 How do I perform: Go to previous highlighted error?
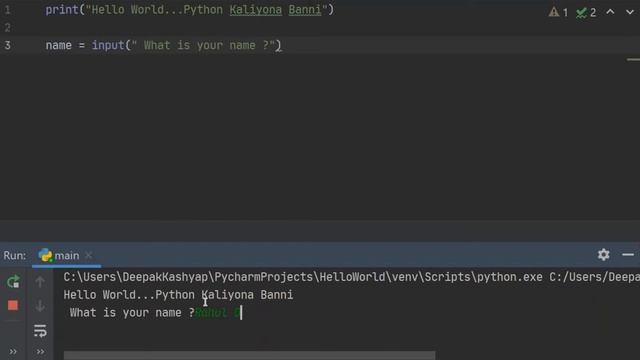pyautogui.click(x=610, y=12)
